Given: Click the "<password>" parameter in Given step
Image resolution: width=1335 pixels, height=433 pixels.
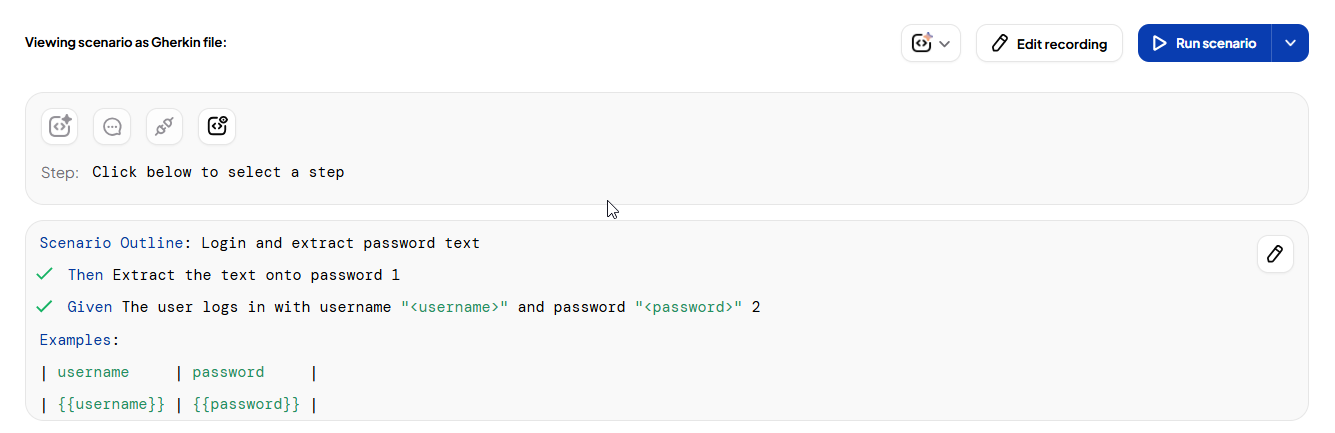Looking at the screenshot, I should [688, 307].
